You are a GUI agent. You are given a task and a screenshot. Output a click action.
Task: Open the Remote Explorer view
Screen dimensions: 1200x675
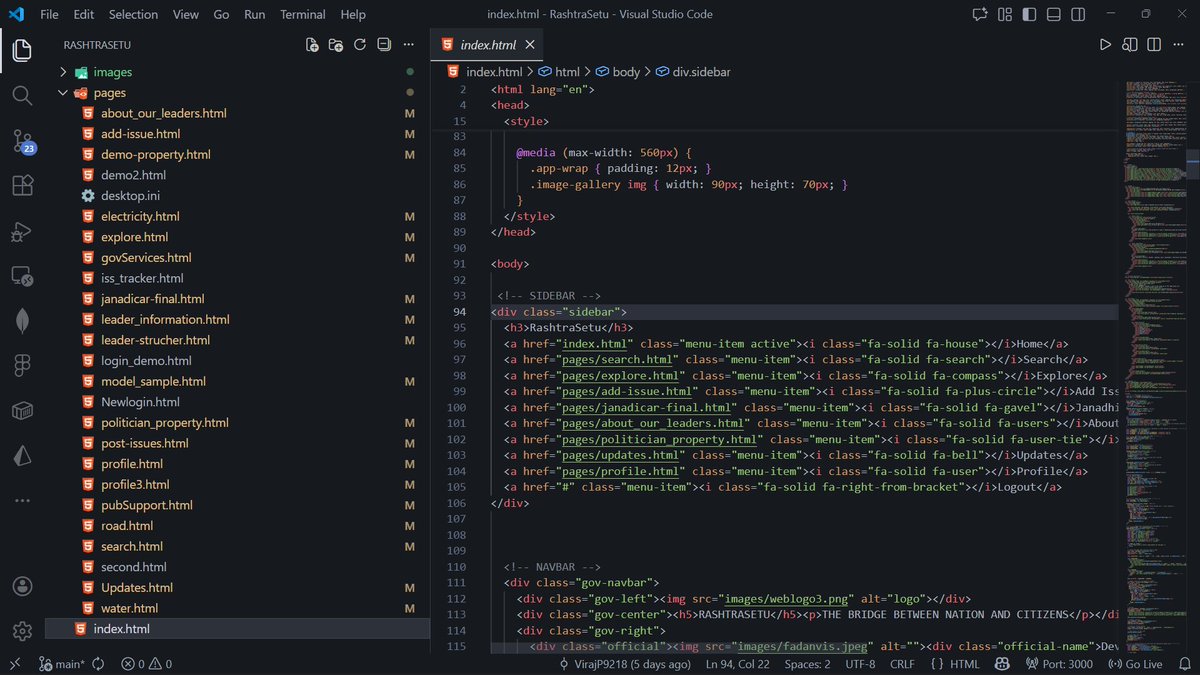[22, 276]
